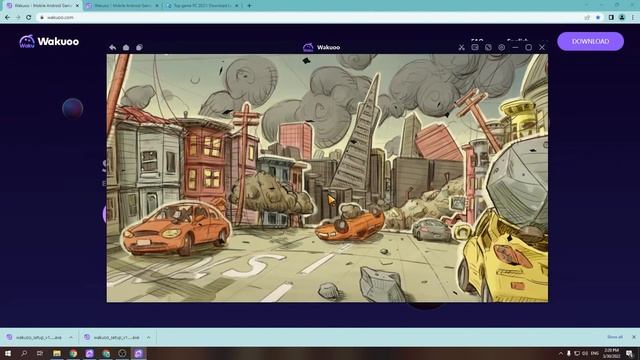Open Chrome from the taskbar

pyautogui.click(x=73, y=353)
